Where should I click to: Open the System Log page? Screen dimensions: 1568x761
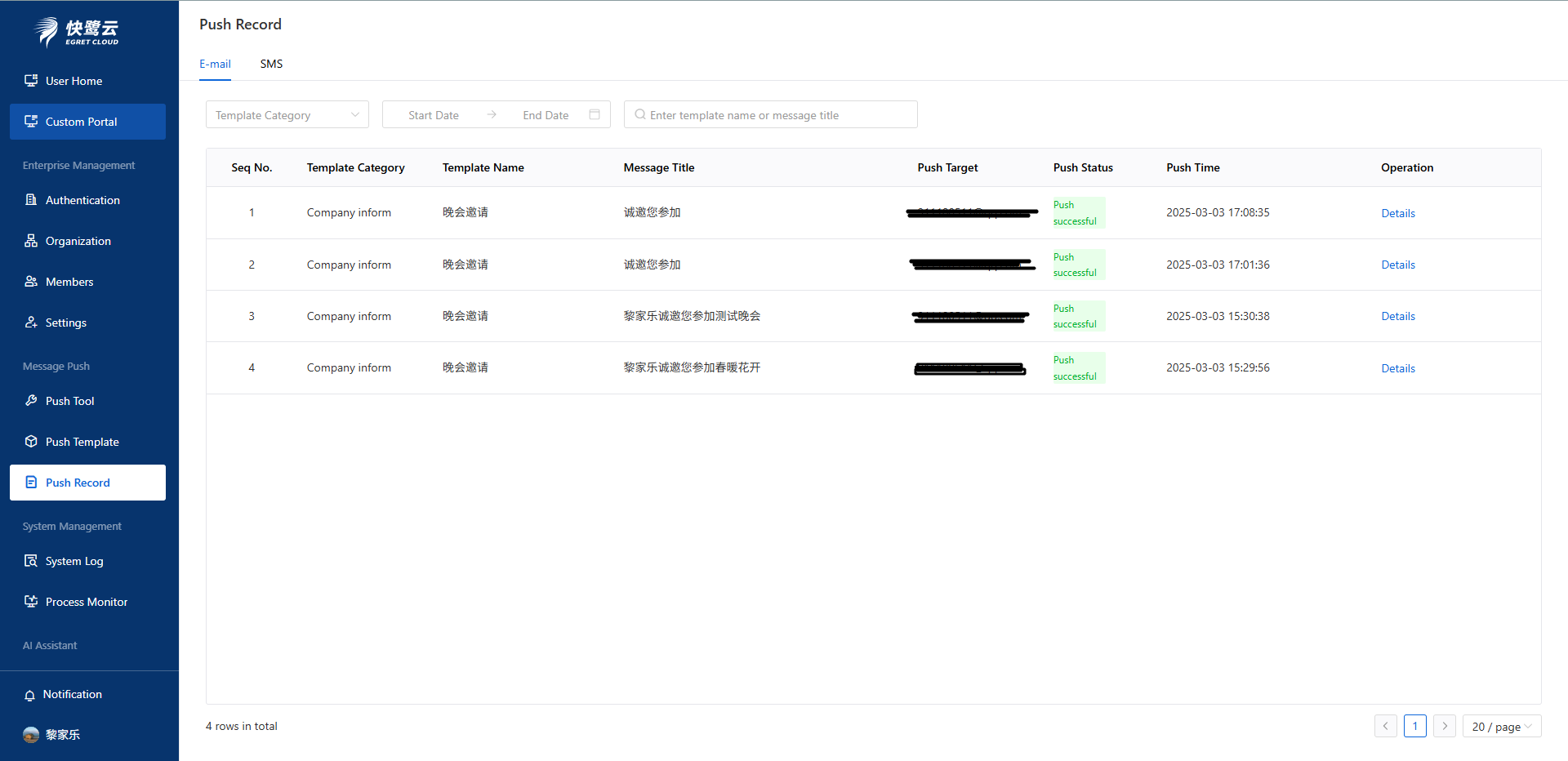pyautogui.click(x=74, y=561)
